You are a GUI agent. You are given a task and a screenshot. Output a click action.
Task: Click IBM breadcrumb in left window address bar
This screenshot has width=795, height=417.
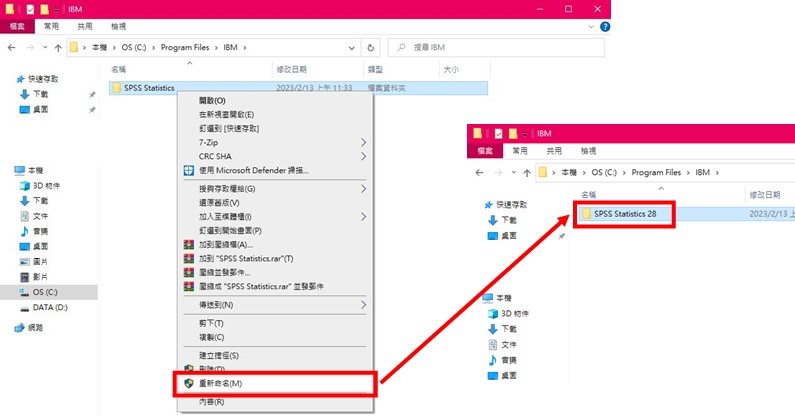(x=230, y=47)
